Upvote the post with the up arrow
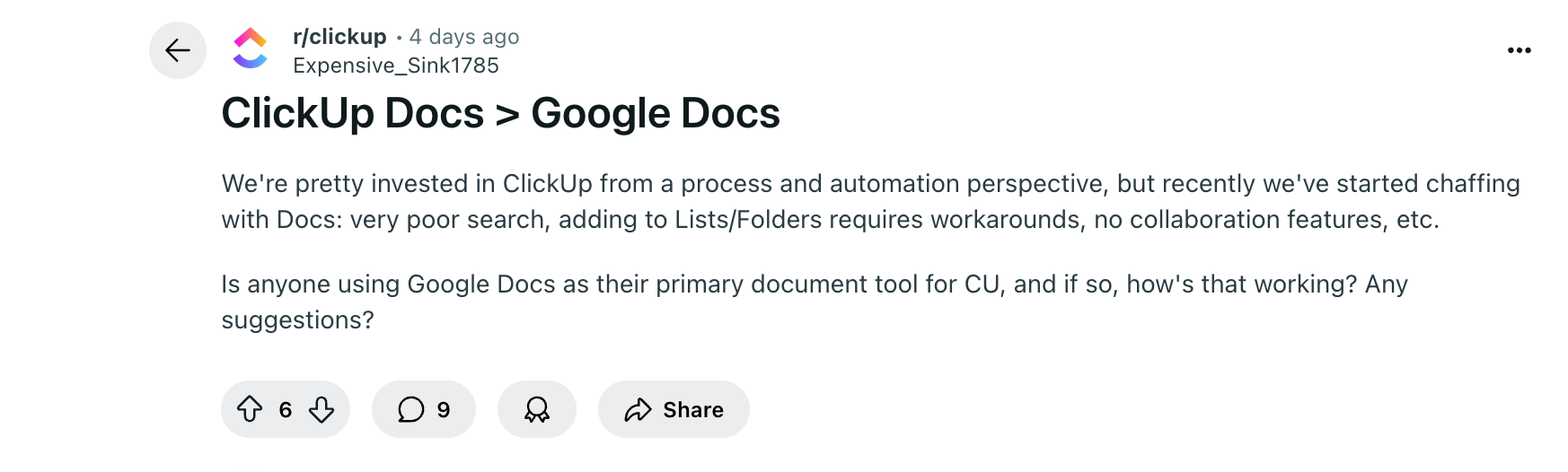The height and width of the screenshot is (472, 1568). click(x=250, y=409)
